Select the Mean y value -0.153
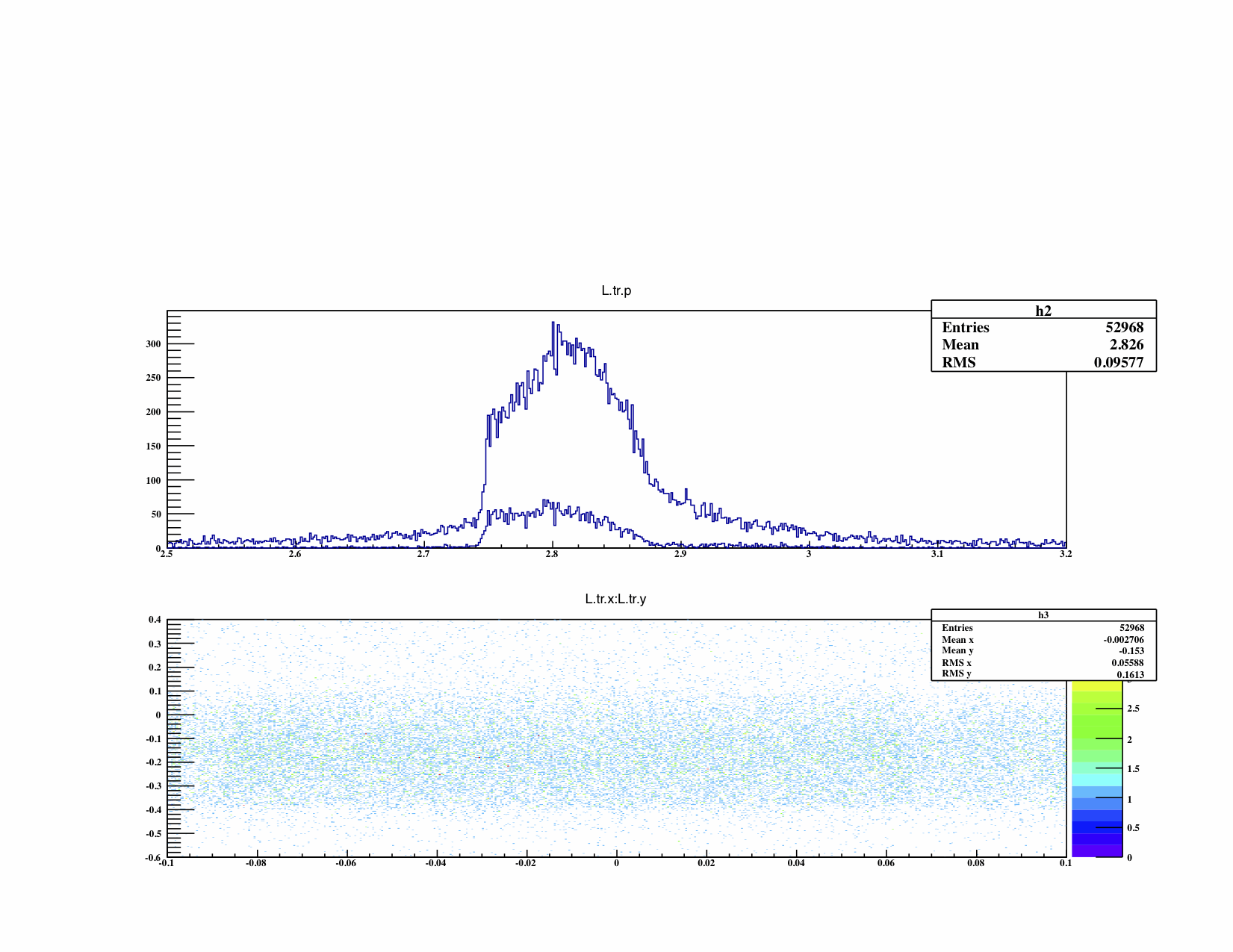This screenshot has height=952, width=1233. tap(1131, 651)
